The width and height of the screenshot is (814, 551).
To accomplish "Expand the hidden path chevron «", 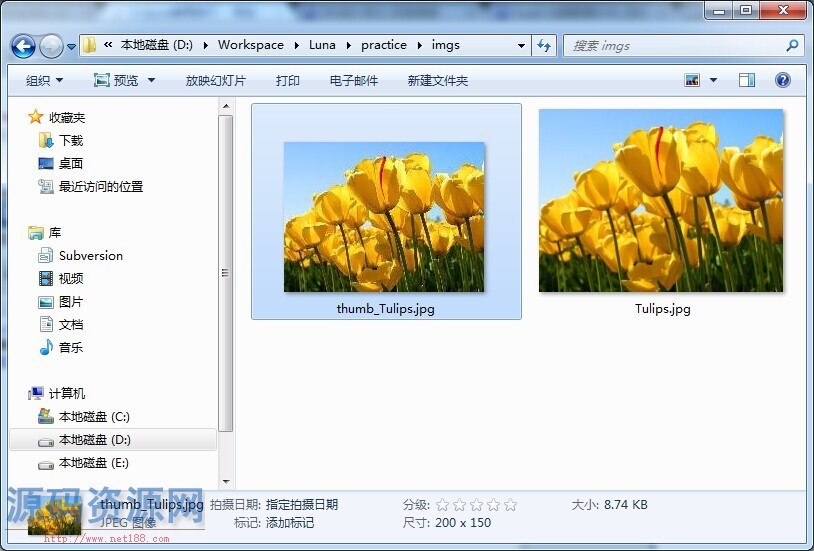I will click(x=108, y=45).
